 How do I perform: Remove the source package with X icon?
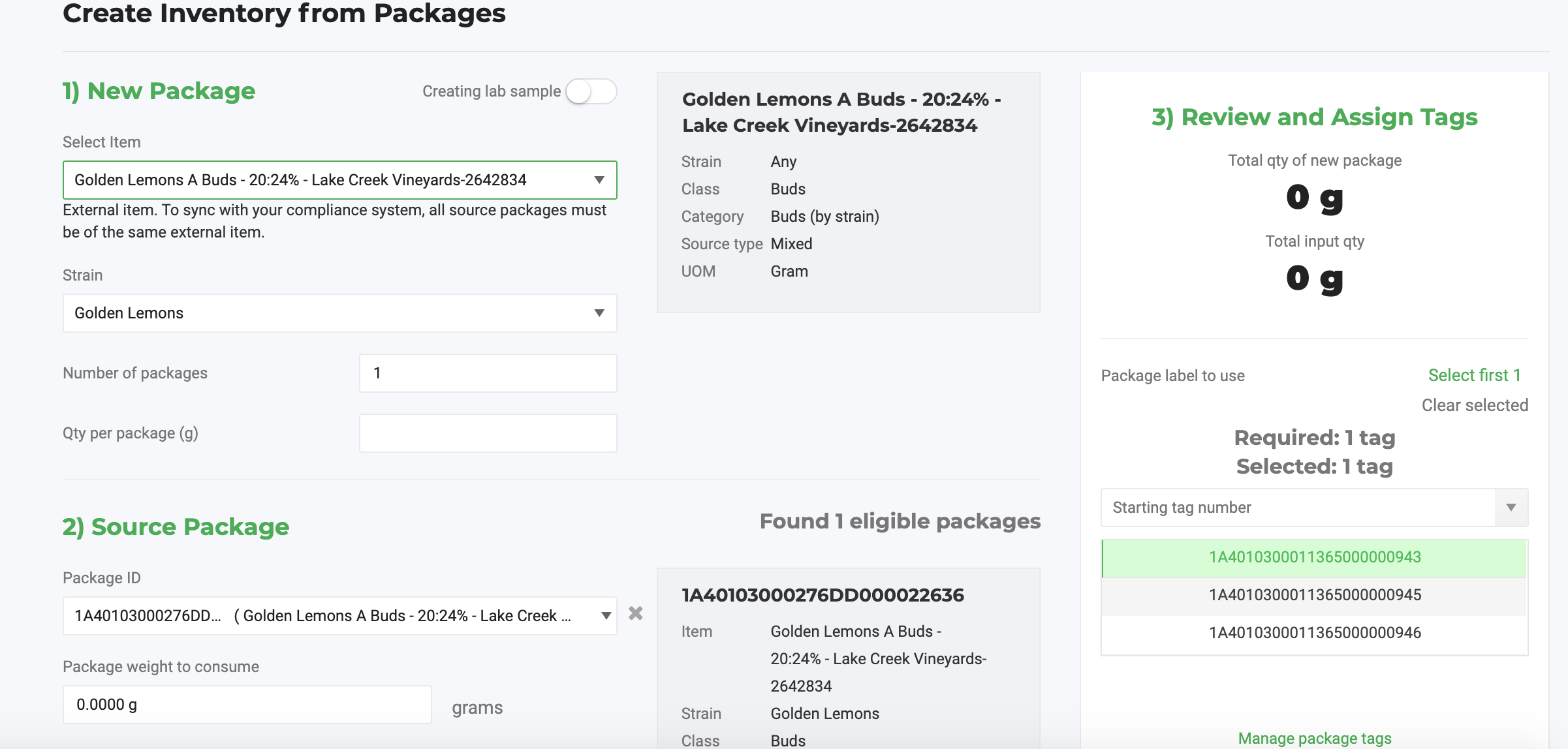[x=635, y=613]
